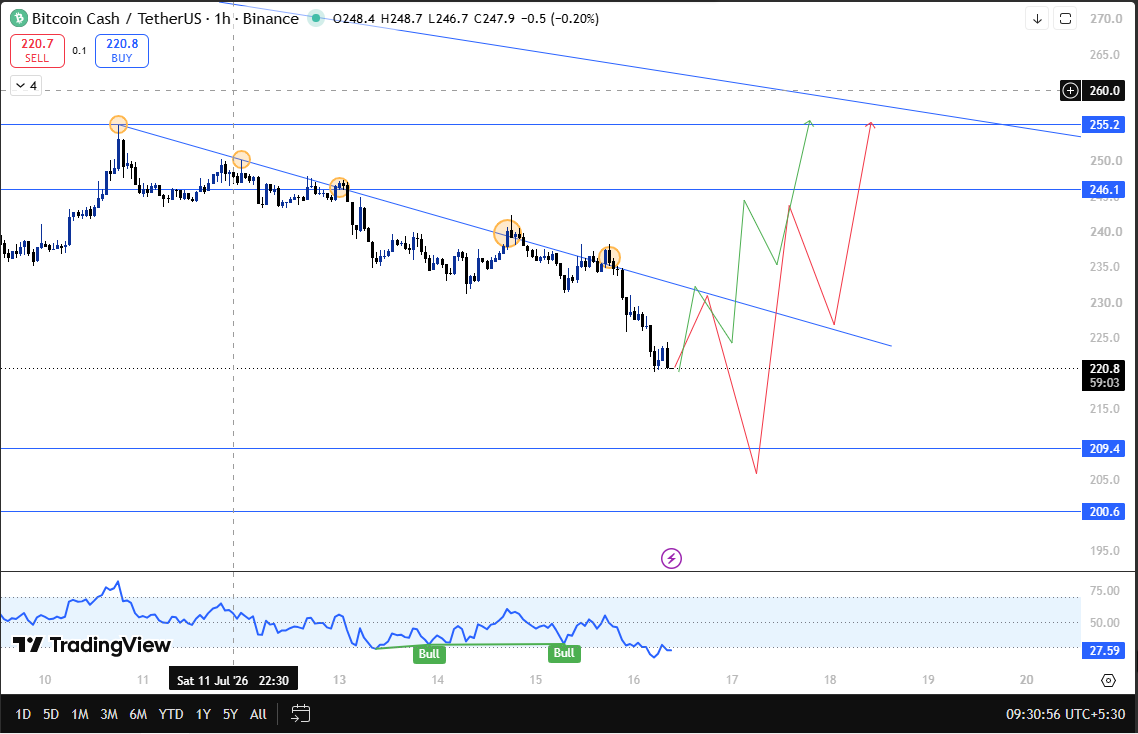This screenshot has width=1138, height=734.
Task: Click the first green Bull divergence label
Action: (429, 653)
